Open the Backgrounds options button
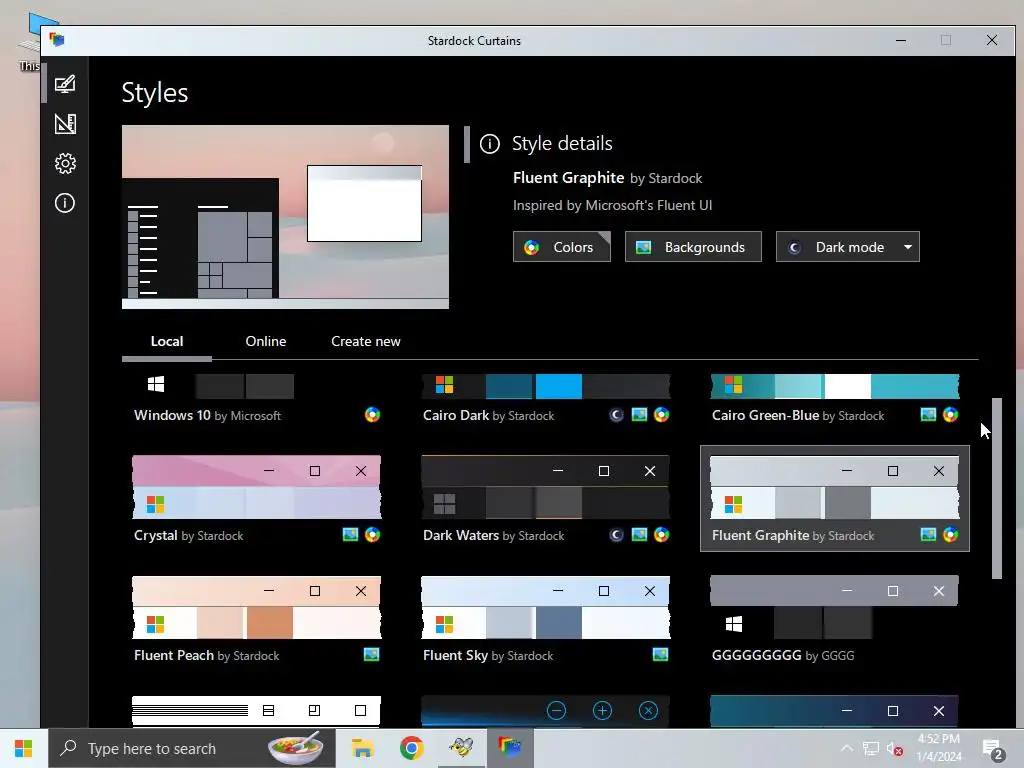The image size is (1024, 768). (693, 247)
